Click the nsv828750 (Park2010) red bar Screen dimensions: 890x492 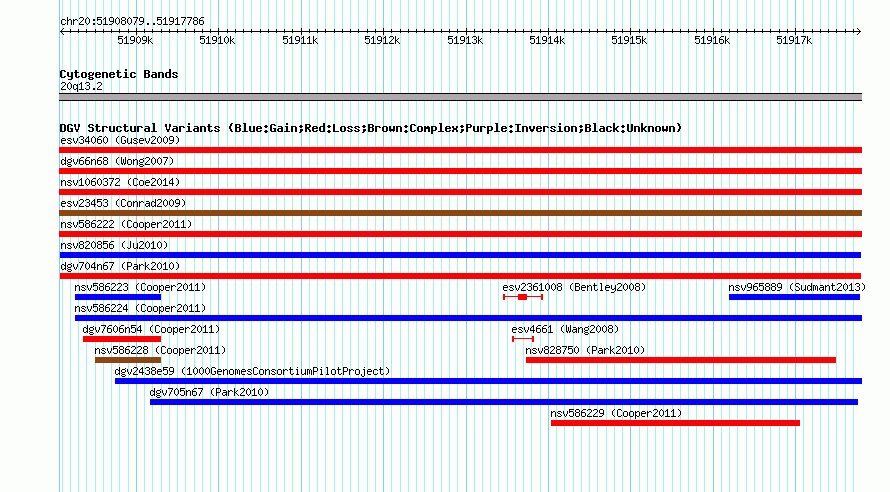click(x=681, y=360)
